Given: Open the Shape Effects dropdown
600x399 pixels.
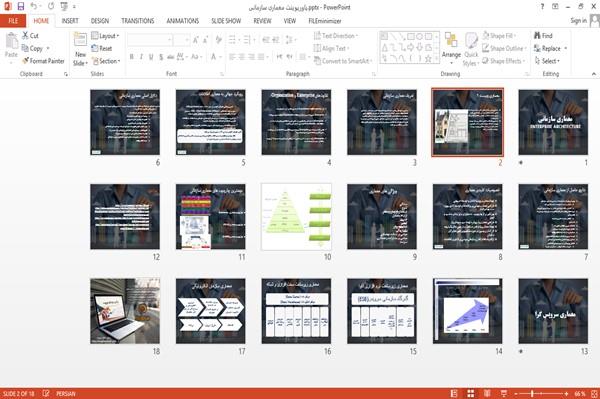Looking at the screenshot, I should pyautogui.click(x=503, y=61).
